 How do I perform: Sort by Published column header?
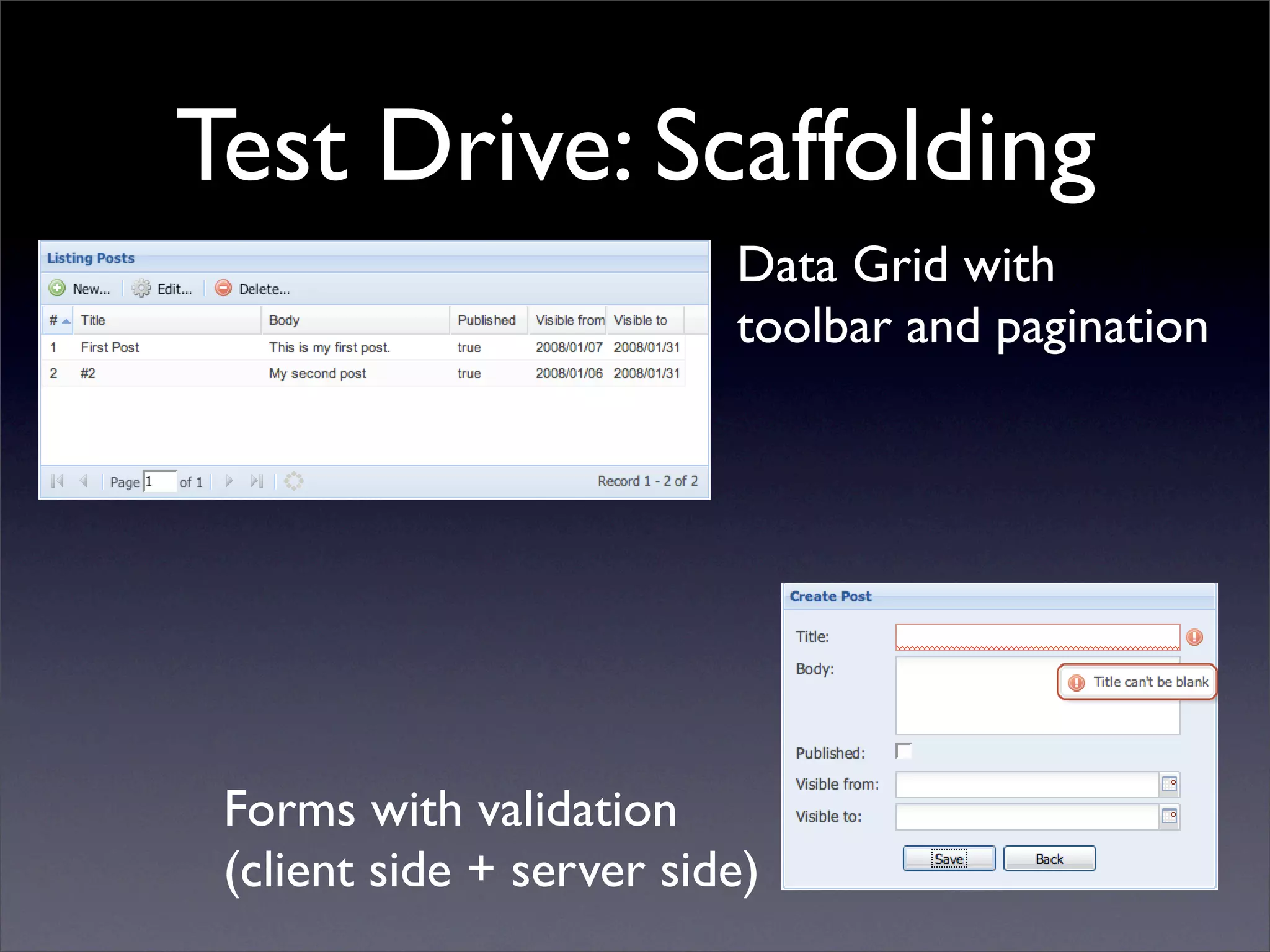pyautogui.click(x=487, y=320)
